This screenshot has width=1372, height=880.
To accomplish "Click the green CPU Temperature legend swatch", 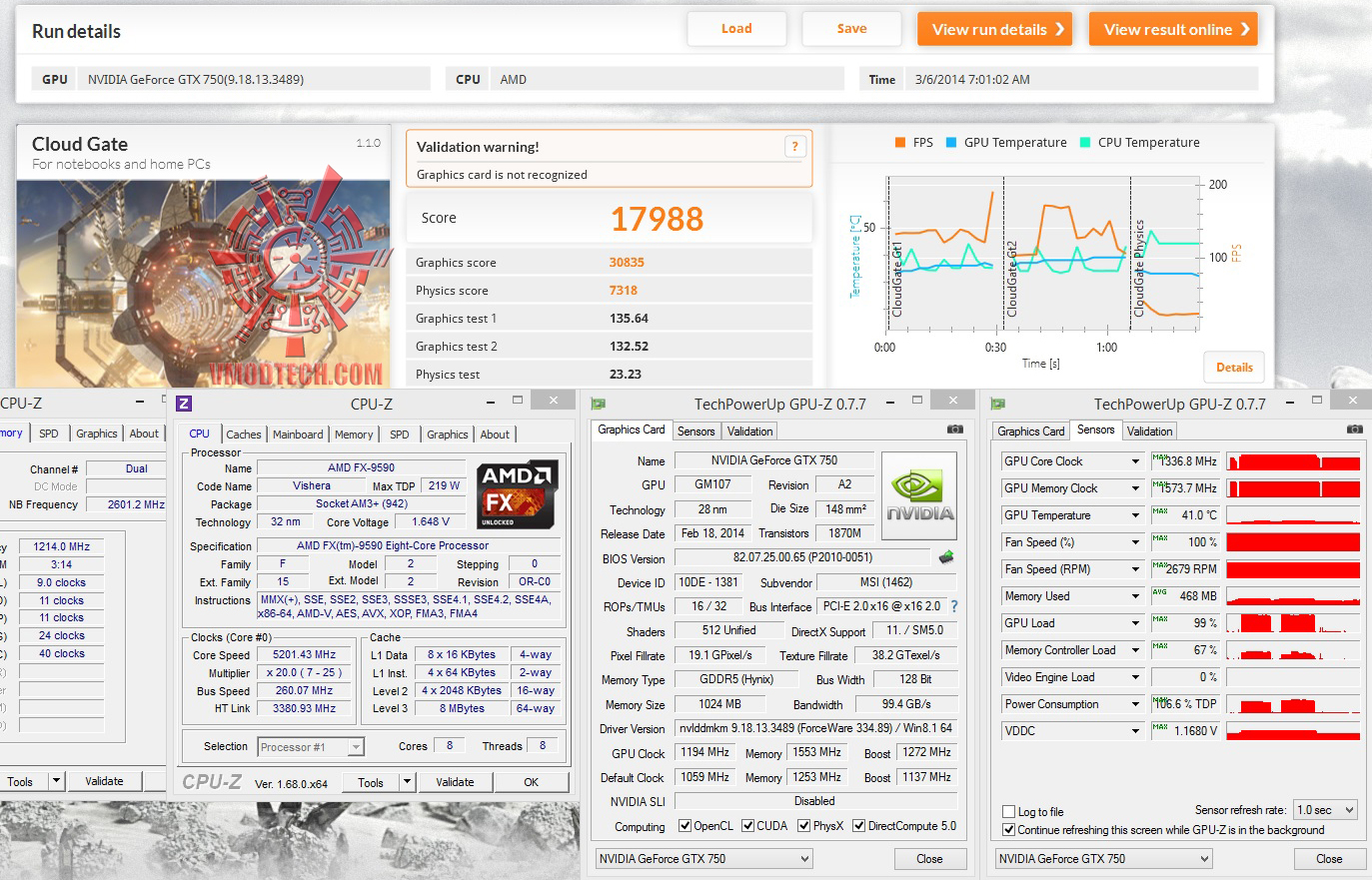I will 1085,143.
